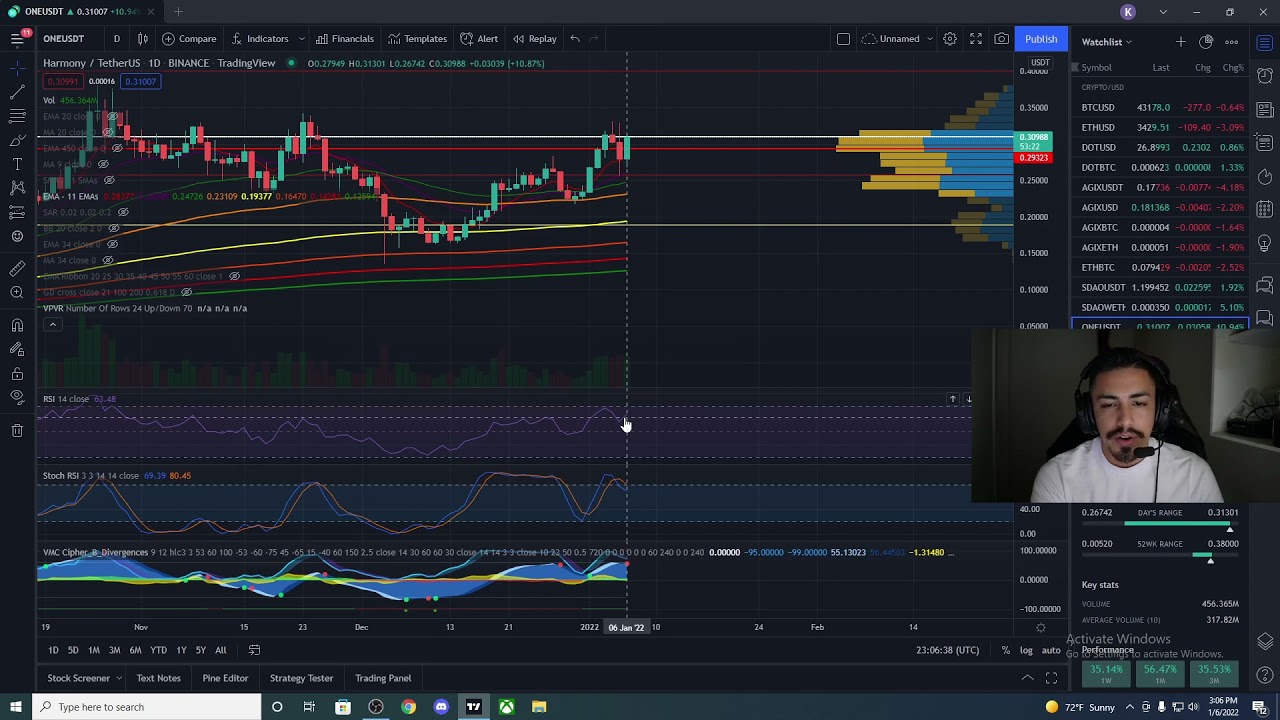Image resolution: width=1280 pixels, height=720 pixels.
Task: Collapse the indicator legend arrow
Action: click(52, 324)
